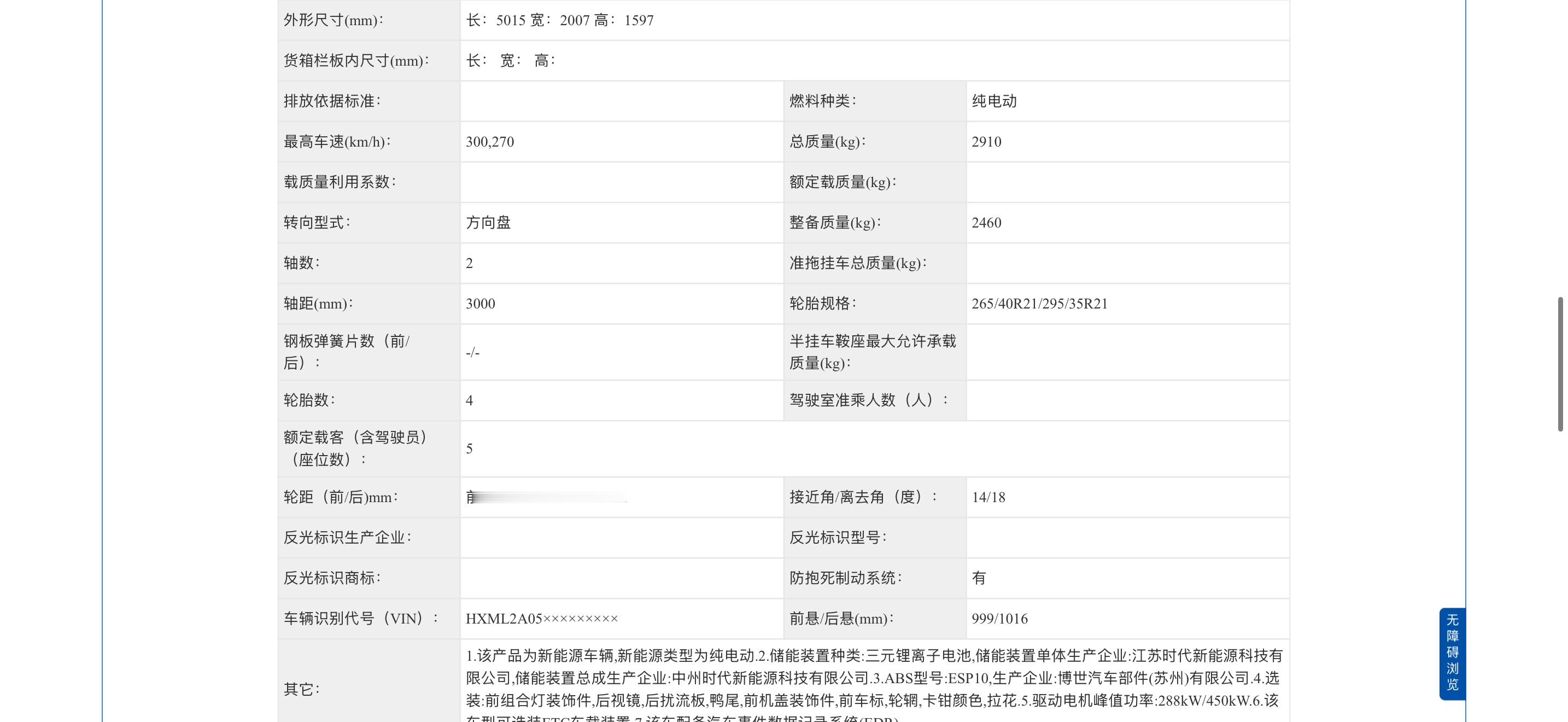Image resolution: width=1568 pixels, height=722 pixels.
Task: Click the 300,270 max speed value
Action: [489, 142]
